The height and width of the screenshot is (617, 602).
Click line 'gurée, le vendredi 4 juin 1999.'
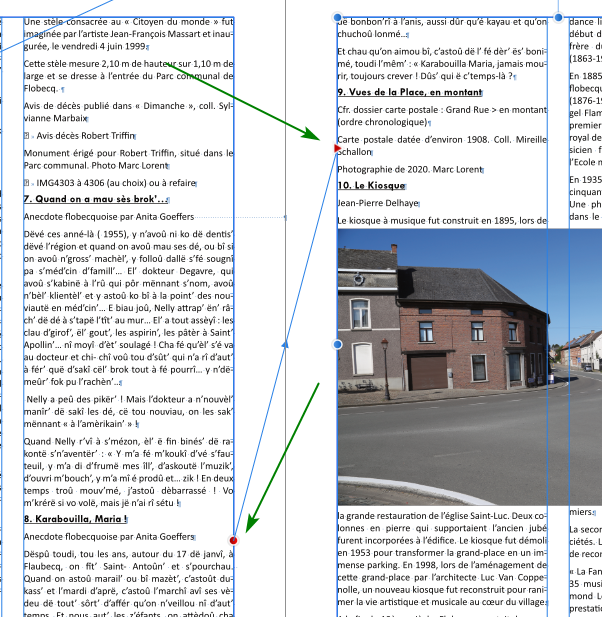[x=85, y=46]
